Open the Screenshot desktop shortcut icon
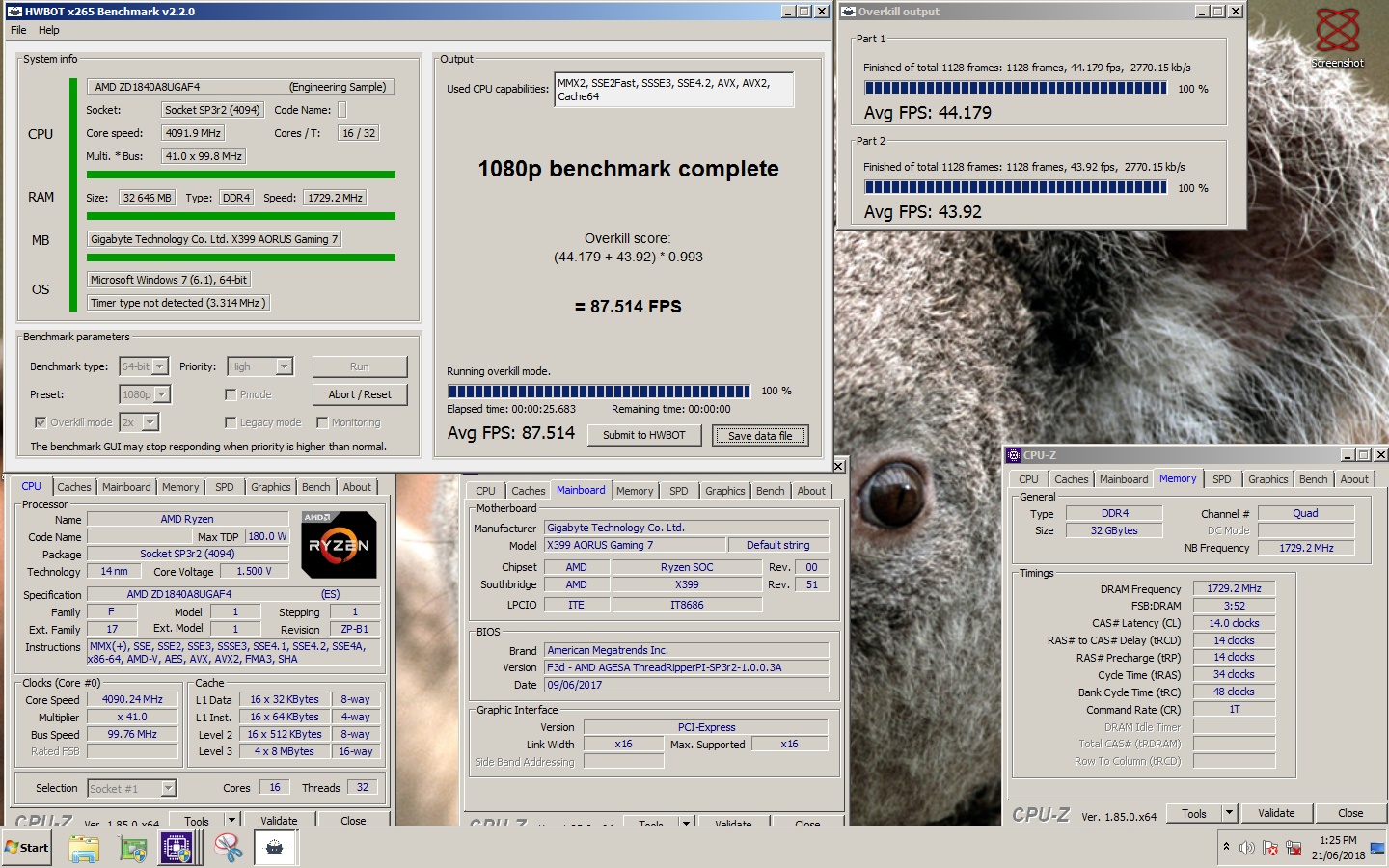The height and width of the screenshot is (868, 1389). pyautogui.click(x=1338, y=38)
